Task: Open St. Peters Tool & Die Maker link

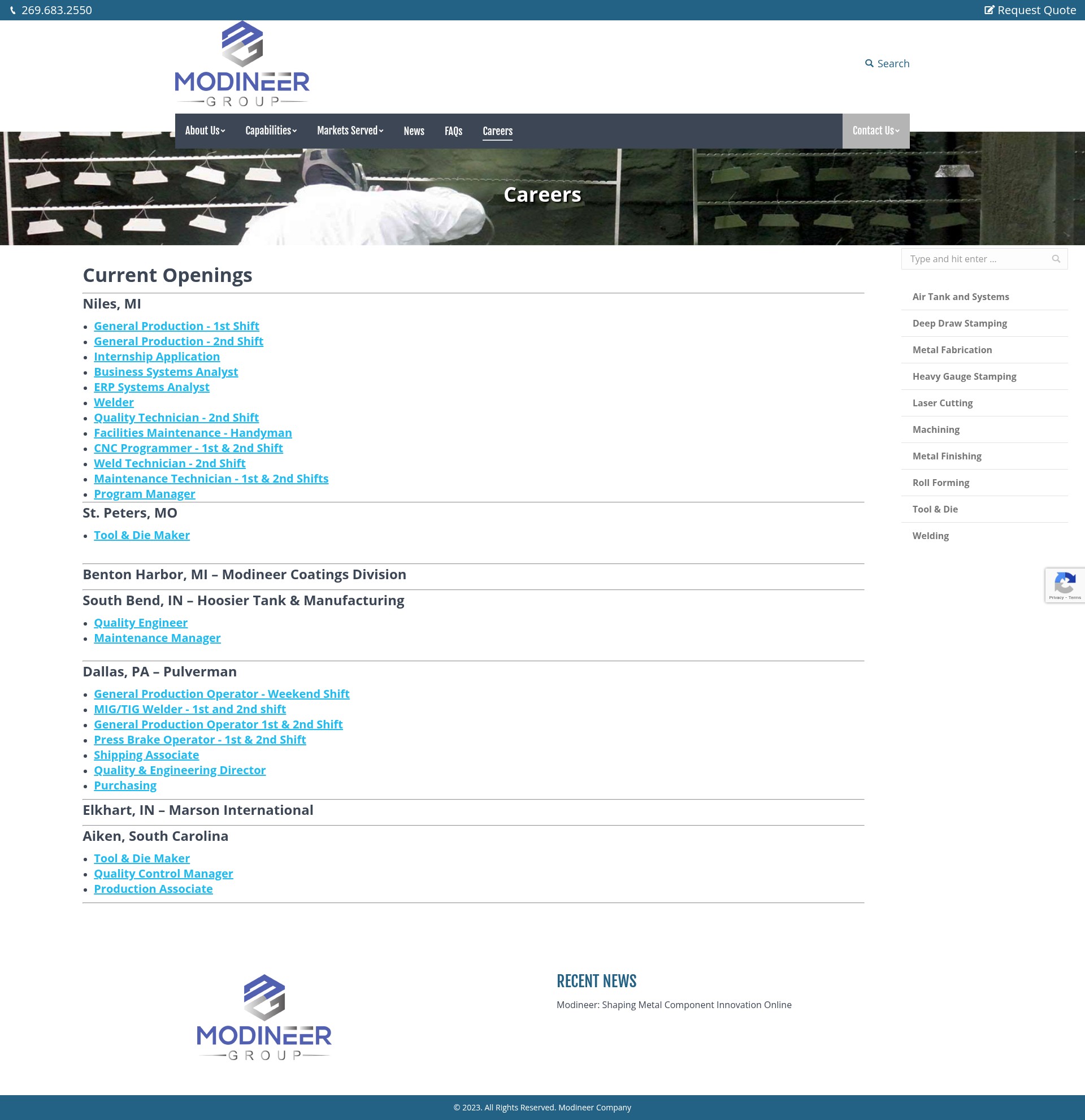Action: pos(142,536)
